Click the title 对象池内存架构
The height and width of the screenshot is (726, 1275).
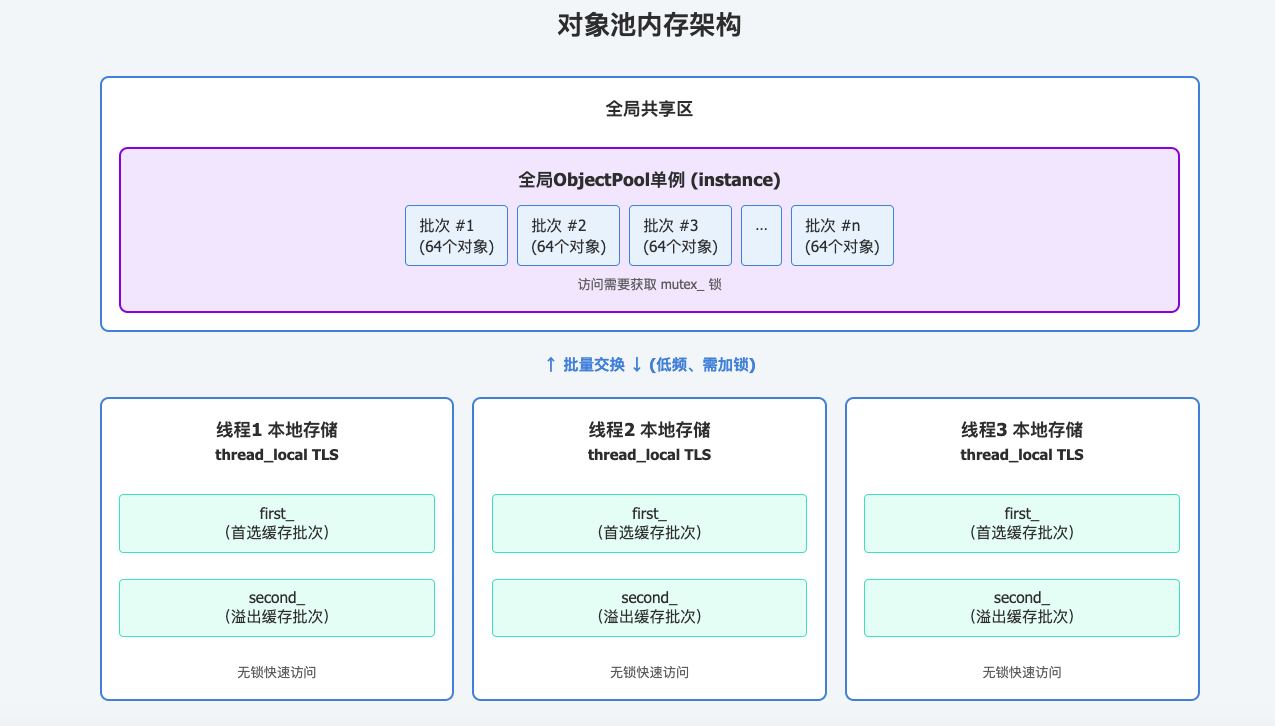pyautogui.click(x=649, y=25)
